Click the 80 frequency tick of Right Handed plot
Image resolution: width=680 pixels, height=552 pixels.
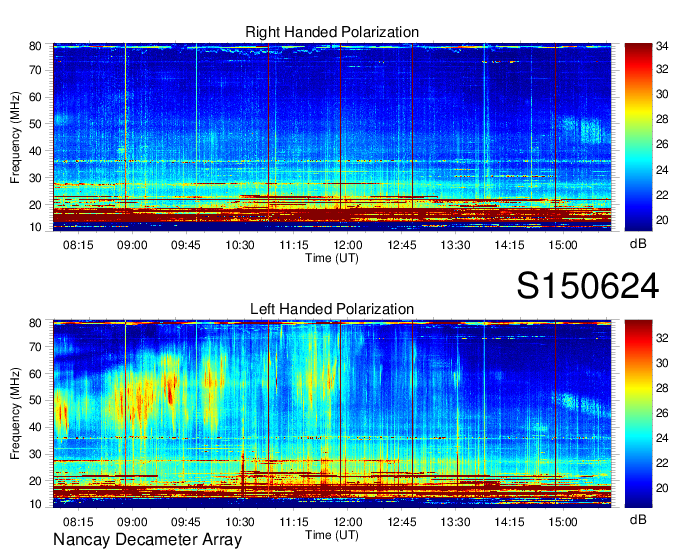(35, 46)
